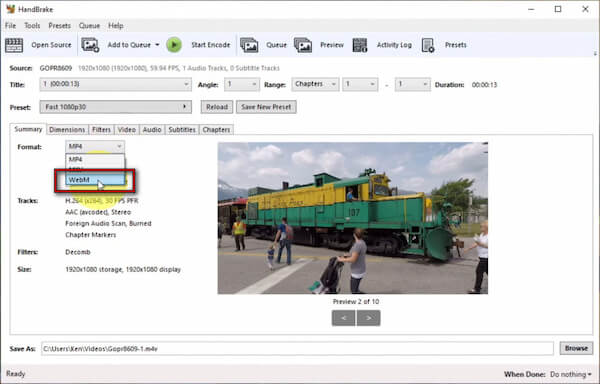Click the Reload button
This screenshot has width=600, height=384.
tap(217, 107)
